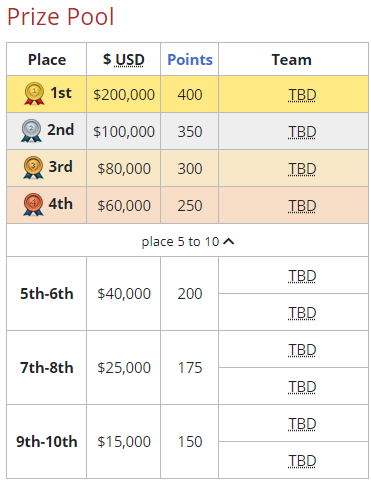Collapse the place 5 to 10 rows
The height and width of the screenshot is (483, 371).
coord(188,241)
